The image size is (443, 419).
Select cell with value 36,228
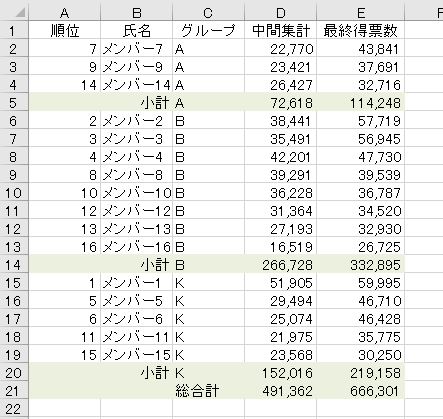(280, 193)
